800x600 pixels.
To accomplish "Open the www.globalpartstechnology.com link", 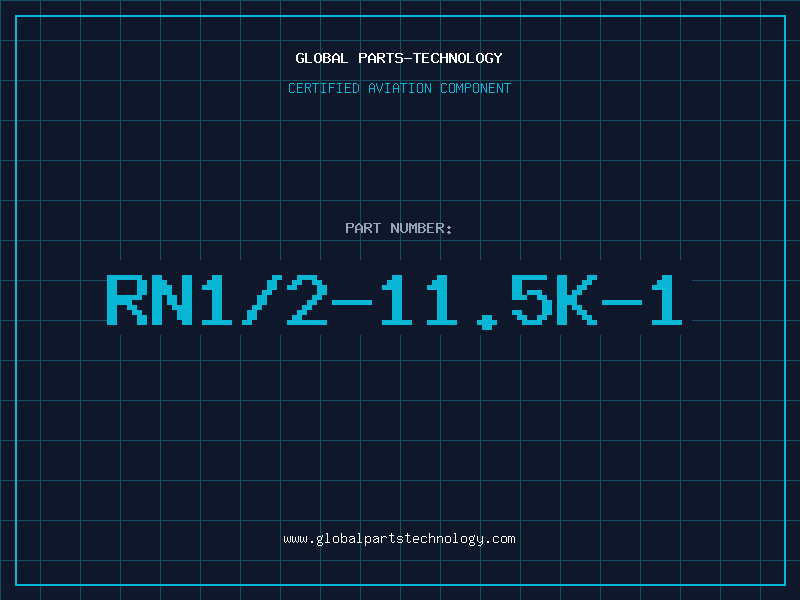I will pos(399,539).
